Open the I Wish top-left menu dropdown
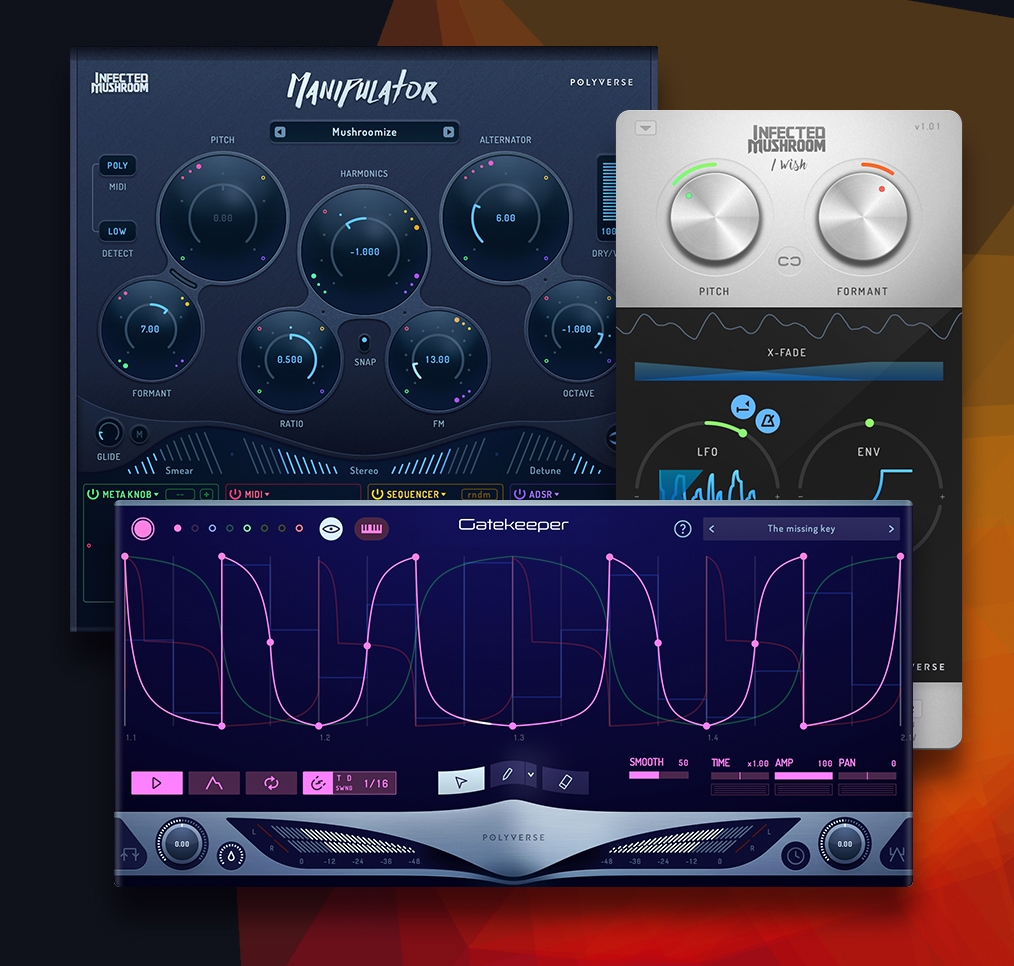The width and height of the screenshot is (1014, 966). 645,128
